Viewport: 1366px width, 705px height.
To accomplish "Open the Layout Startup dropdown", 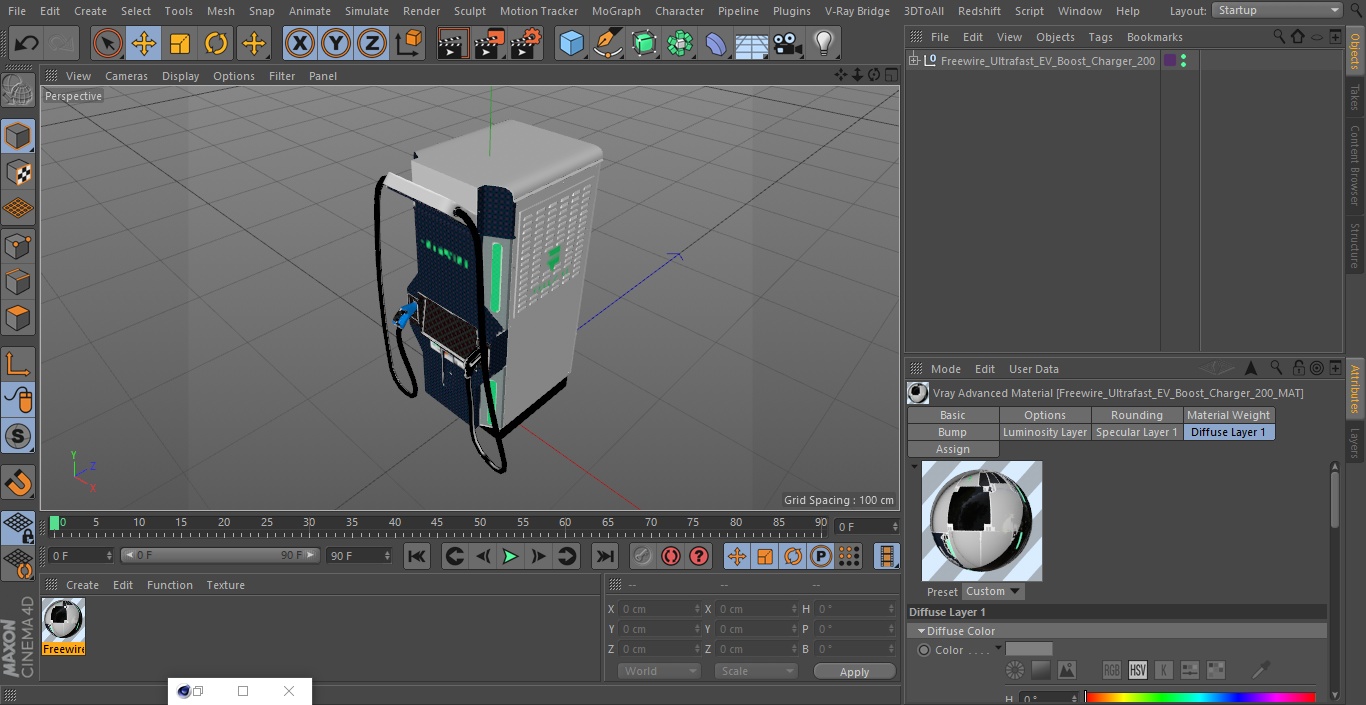I will tap(1277, 10).
